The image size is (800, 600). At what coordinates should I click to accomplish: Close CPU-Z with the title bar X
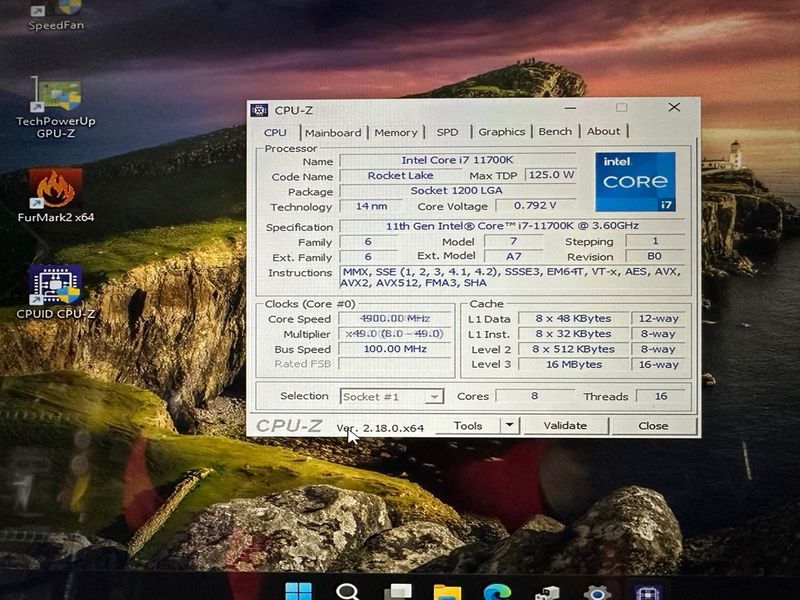pyautogui.click(x=674, y=107)
